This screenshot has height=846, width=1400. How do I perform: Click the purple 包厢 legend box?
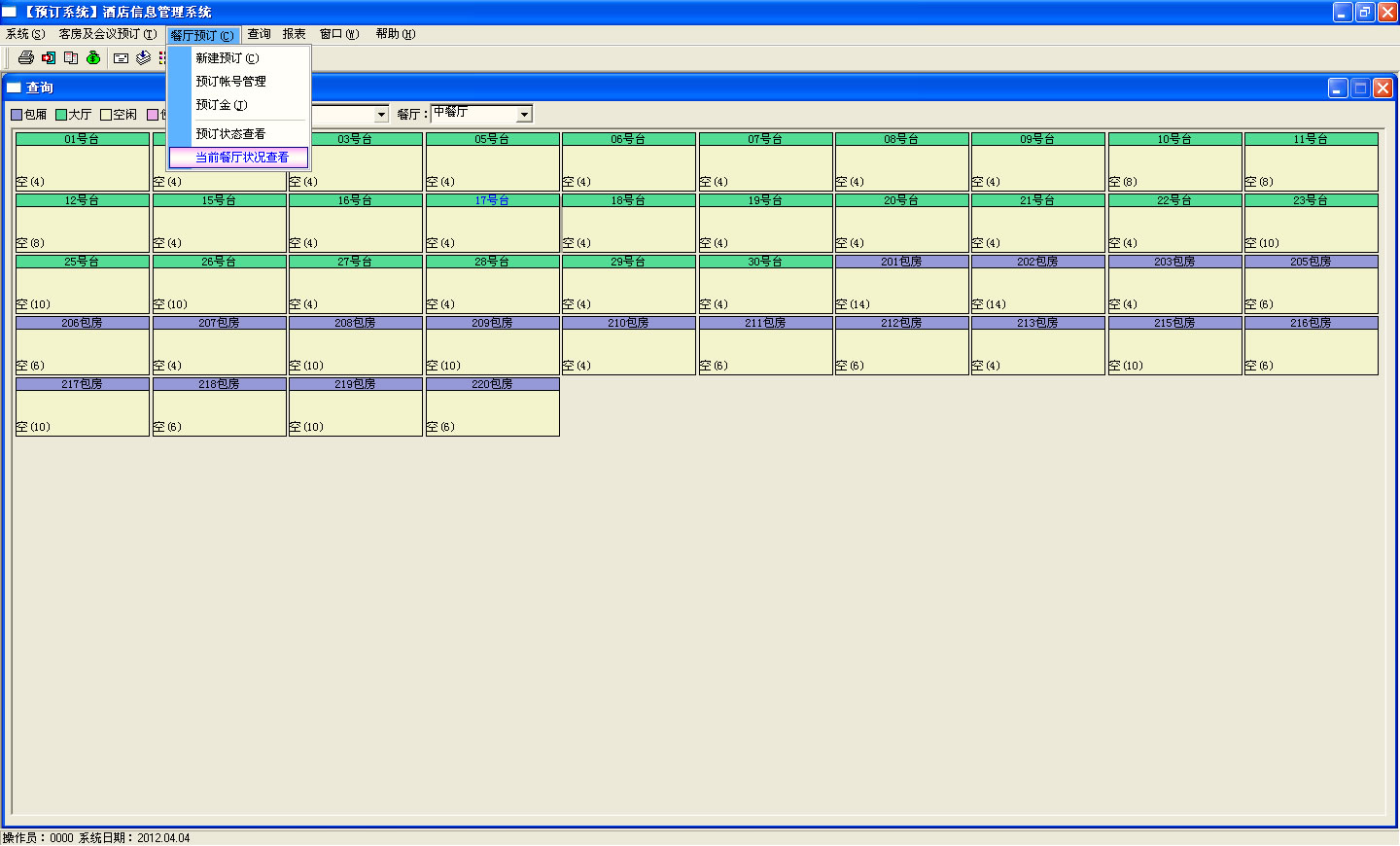[x=17, y=115]
